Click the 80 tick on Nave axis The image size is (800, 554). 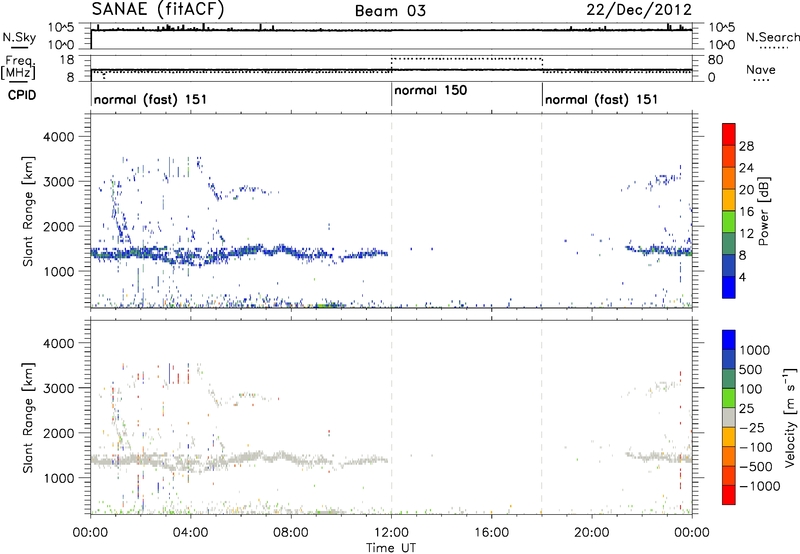click(x=715, y=60)
